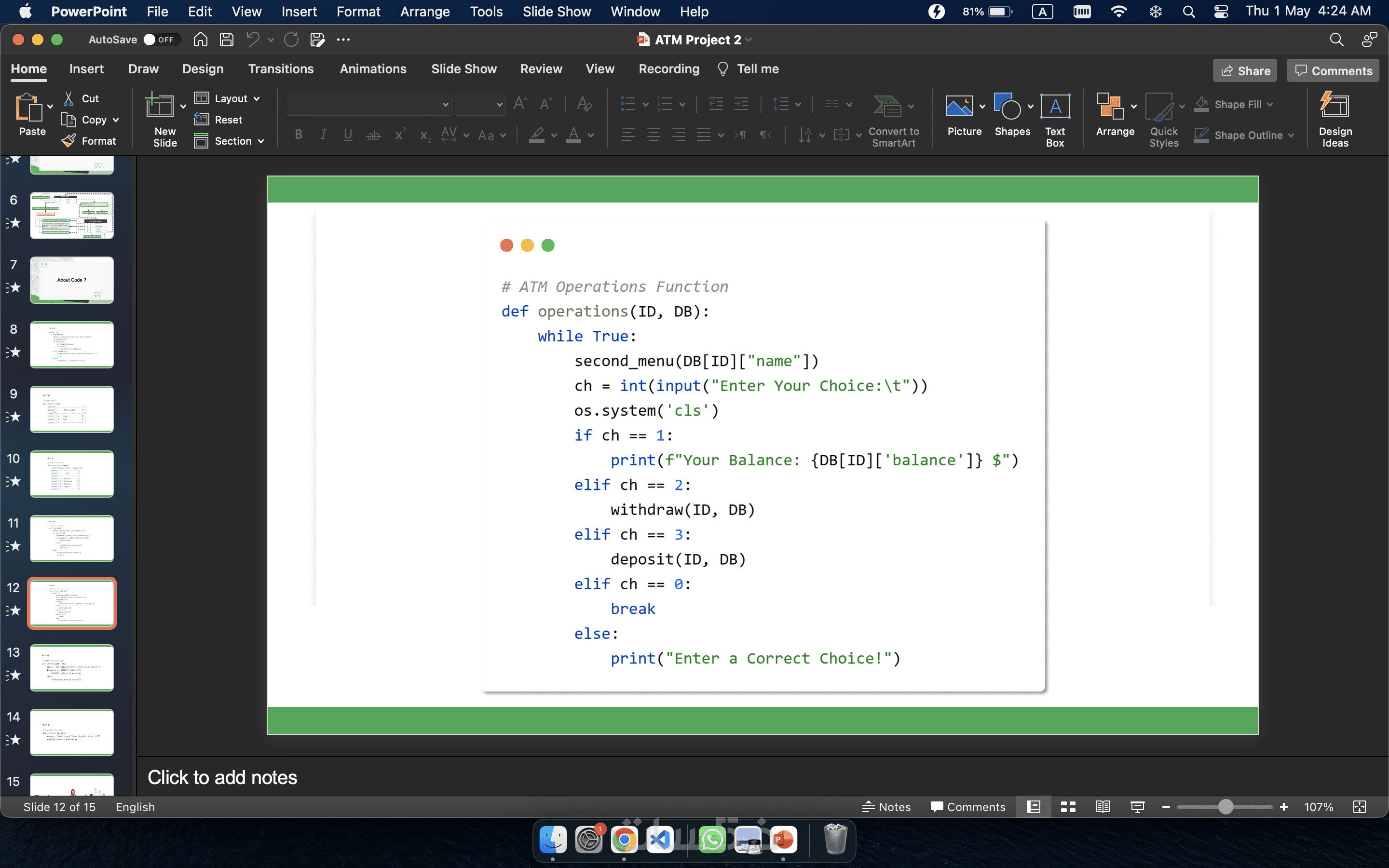The image size is (1389, 868).
Task: Open the Slide Show menu
Action: pos(556,12)
